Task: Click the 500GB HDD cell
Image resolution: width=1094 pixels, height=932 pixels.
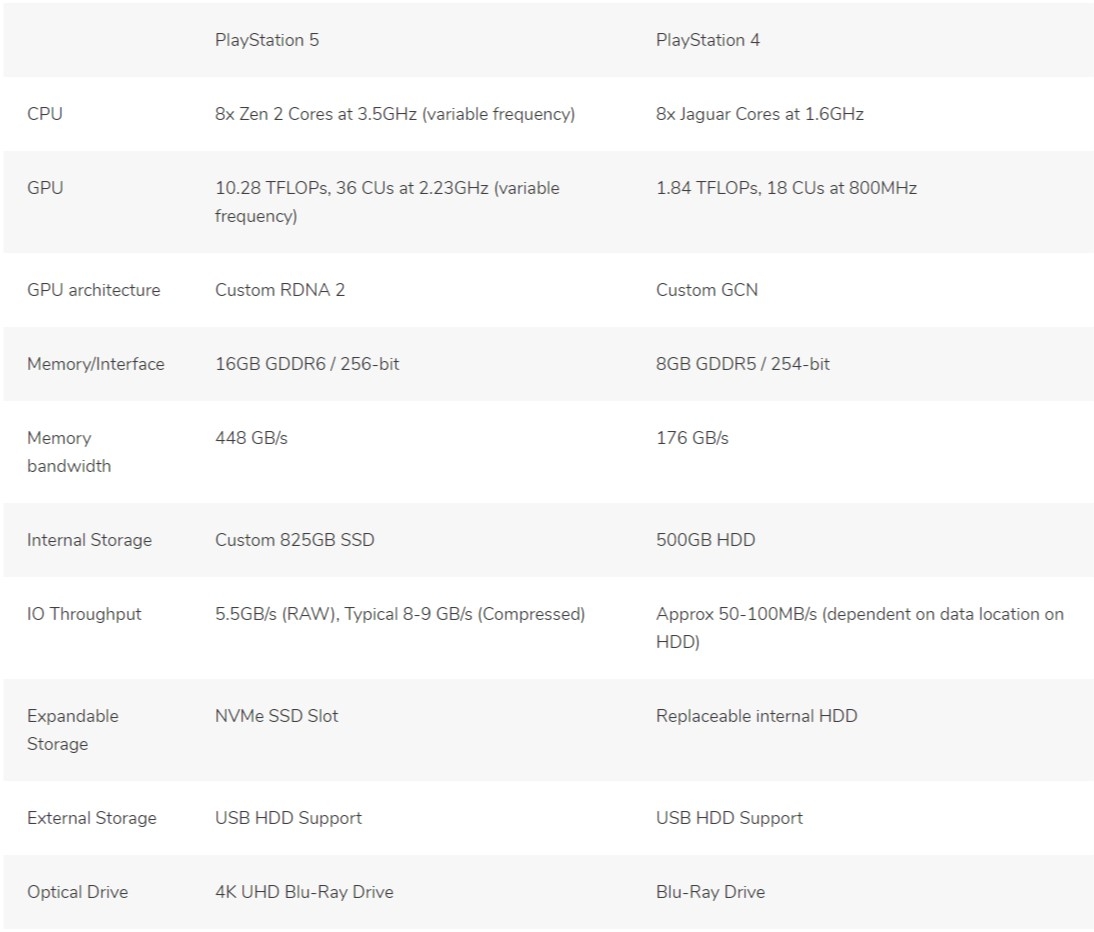Action: point(705,540)
